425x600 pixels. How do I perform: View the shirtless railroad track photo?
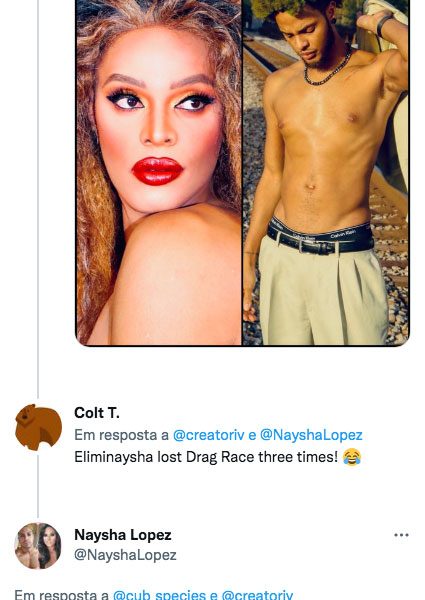[x=326, y=172]
